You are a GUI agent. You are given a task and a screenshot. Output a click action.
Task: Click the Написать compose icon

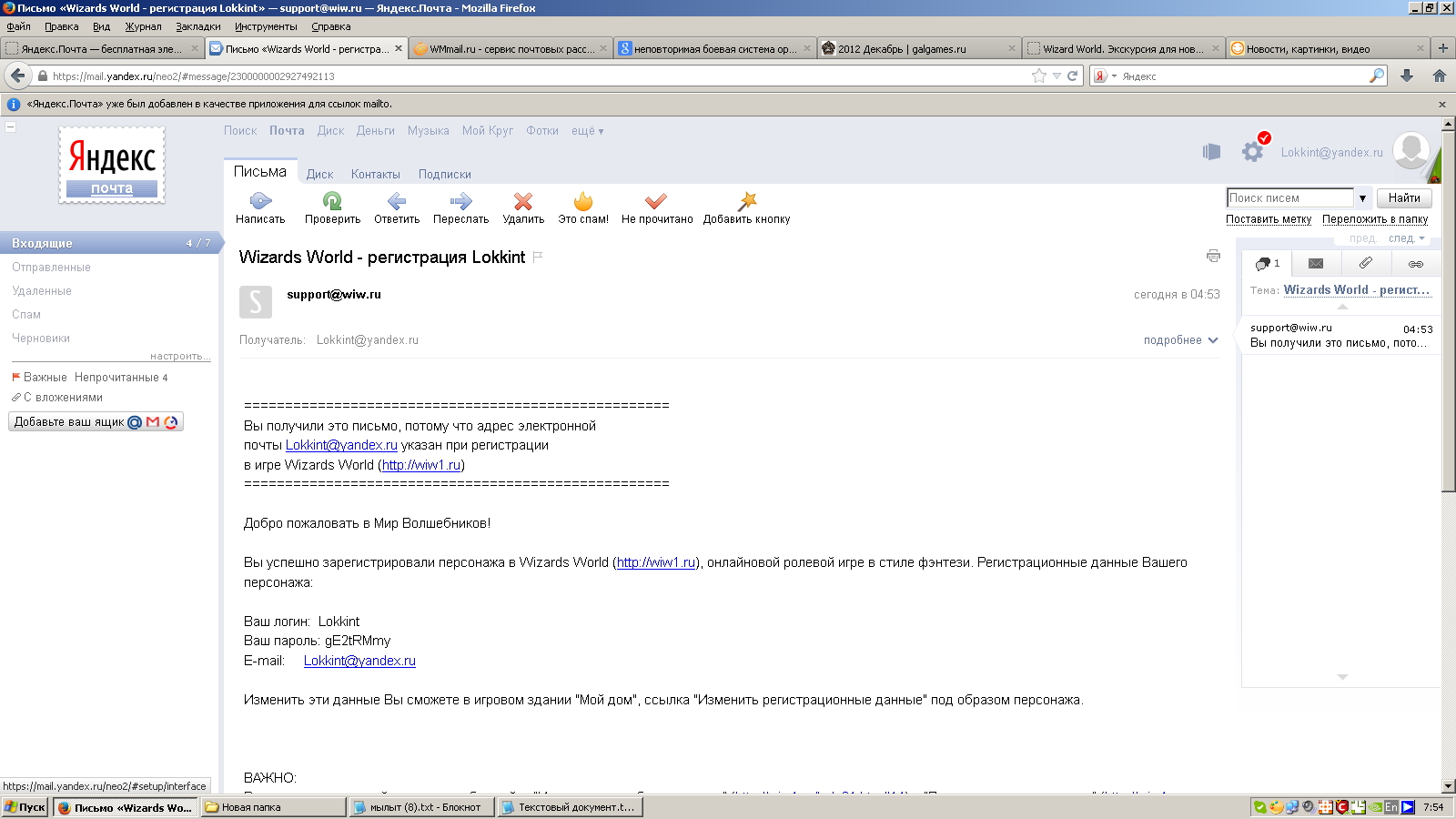pyautogui.click(x=260, y=201)
